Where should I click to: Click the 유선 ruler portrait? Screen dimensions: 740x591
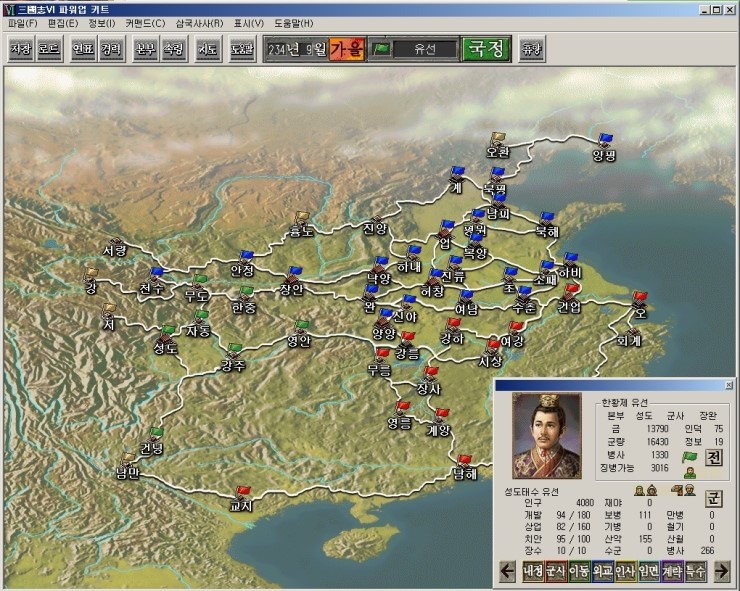click(x=547, y=436)
